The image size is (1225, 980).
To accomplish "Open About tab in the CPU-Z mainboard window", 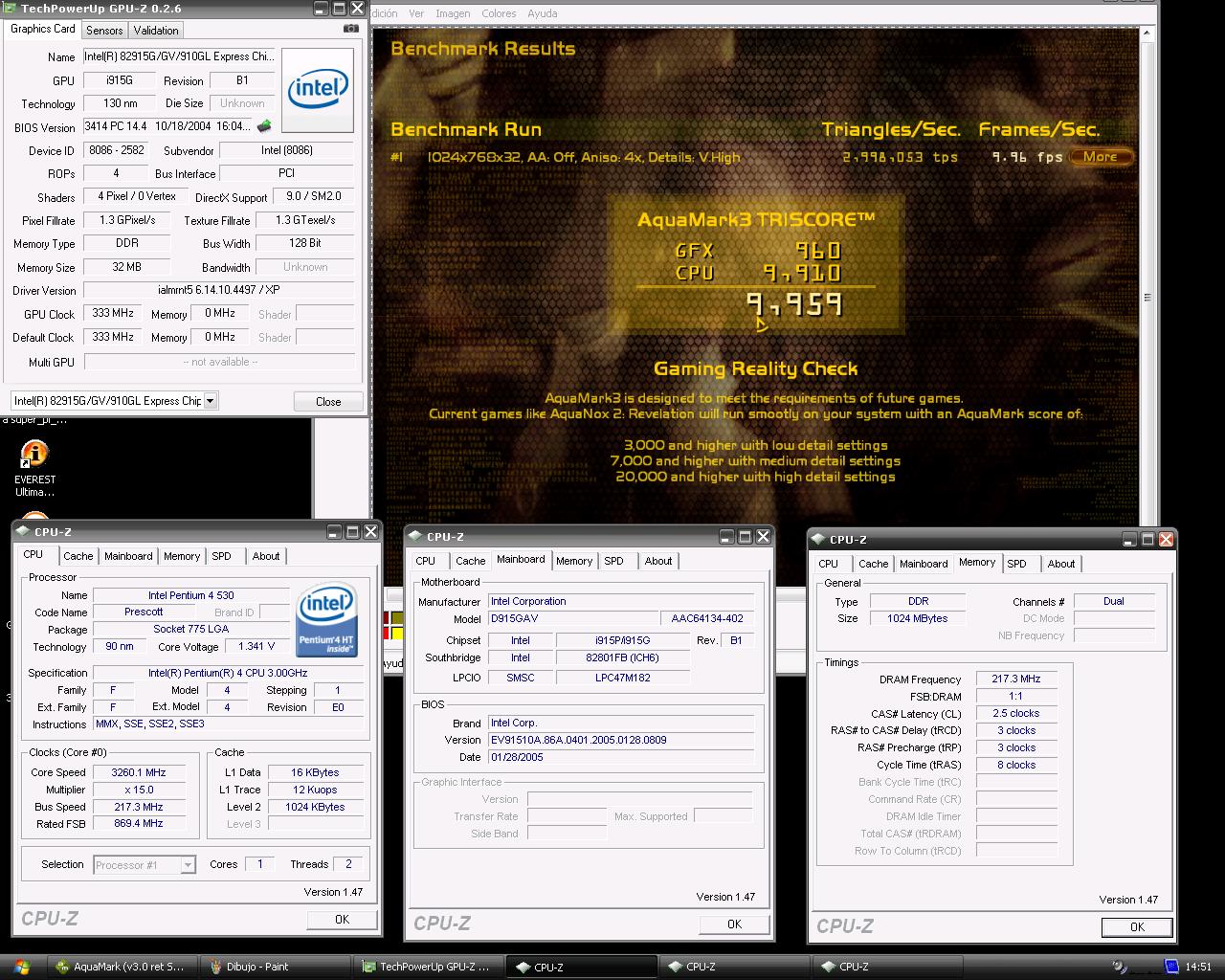I will (x=658, y=561).
